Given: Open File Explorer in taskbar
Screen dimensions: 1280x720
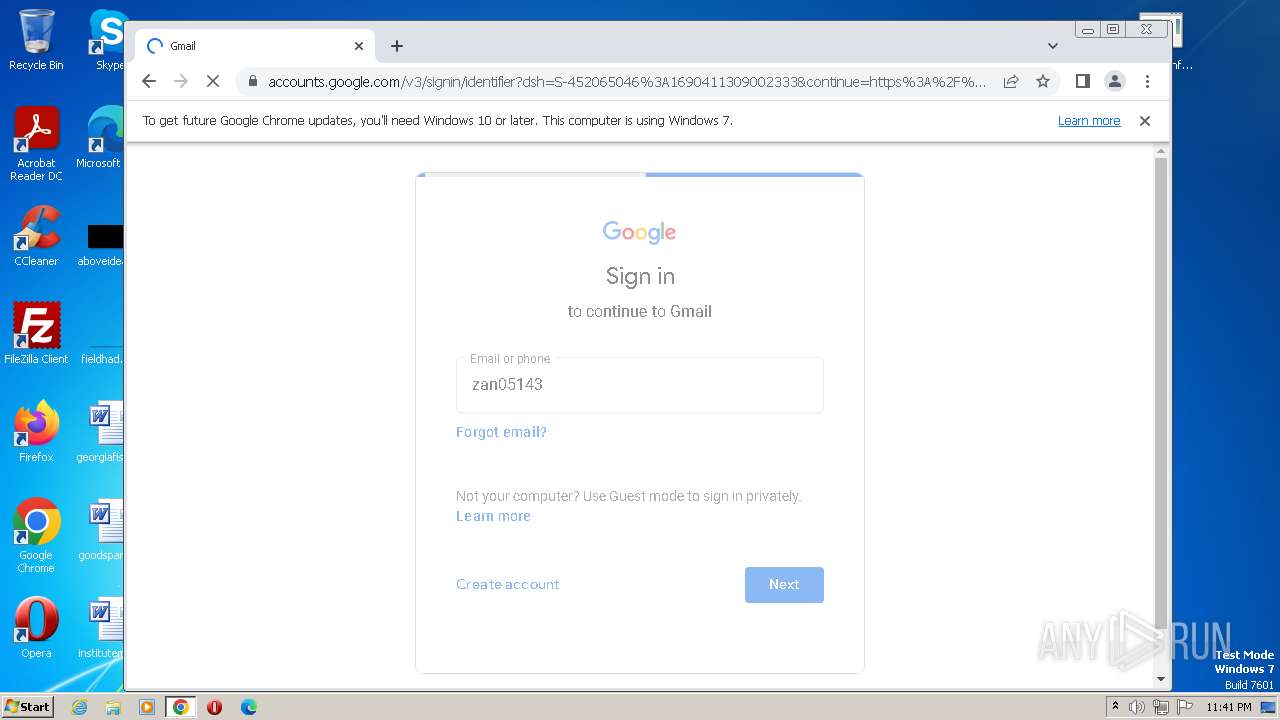Looking at the screenshot, I should pyautogui.click(x=113, y=707).
